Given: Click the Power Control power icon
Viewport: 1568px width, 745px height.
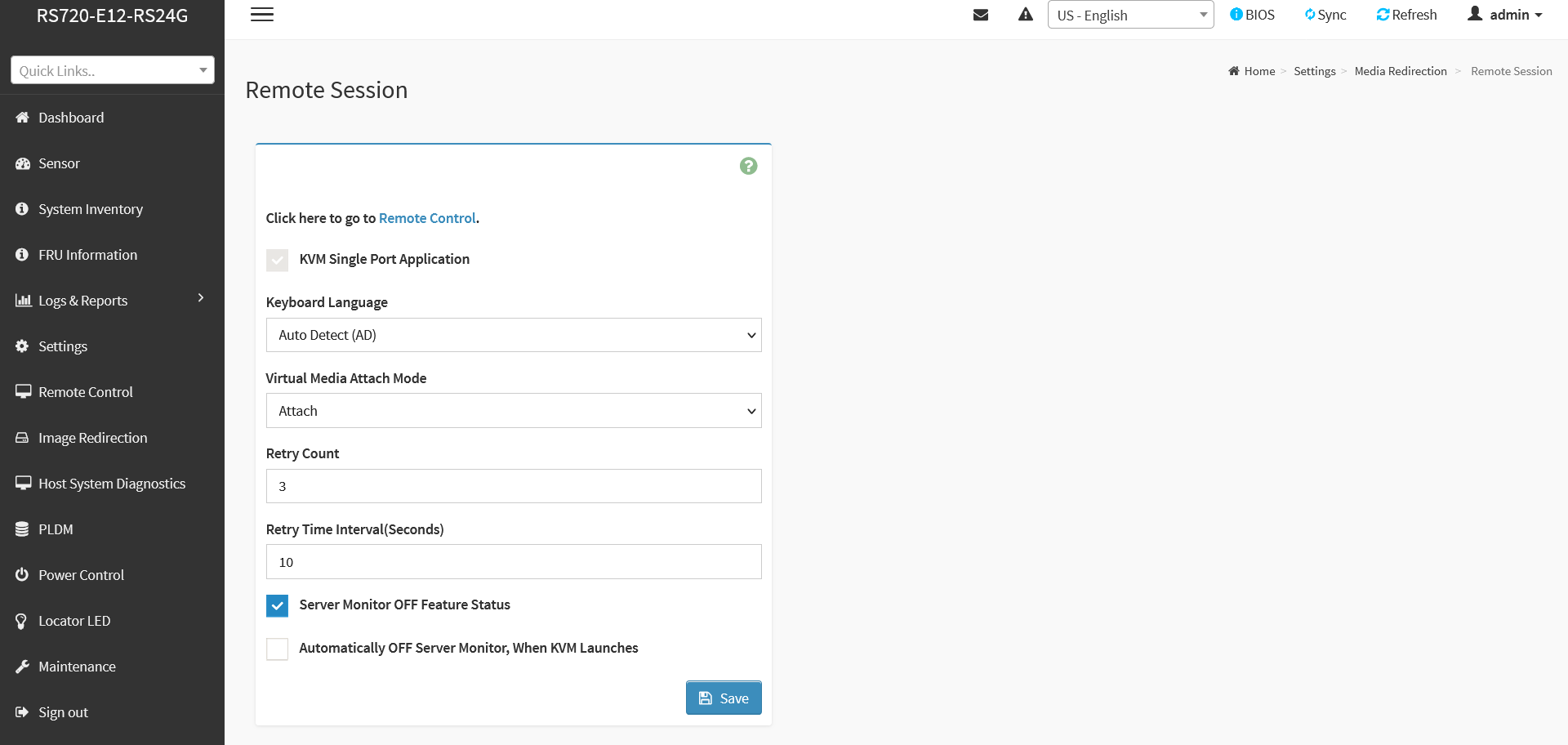Looking at the screenshot, I should pos(22,575).
